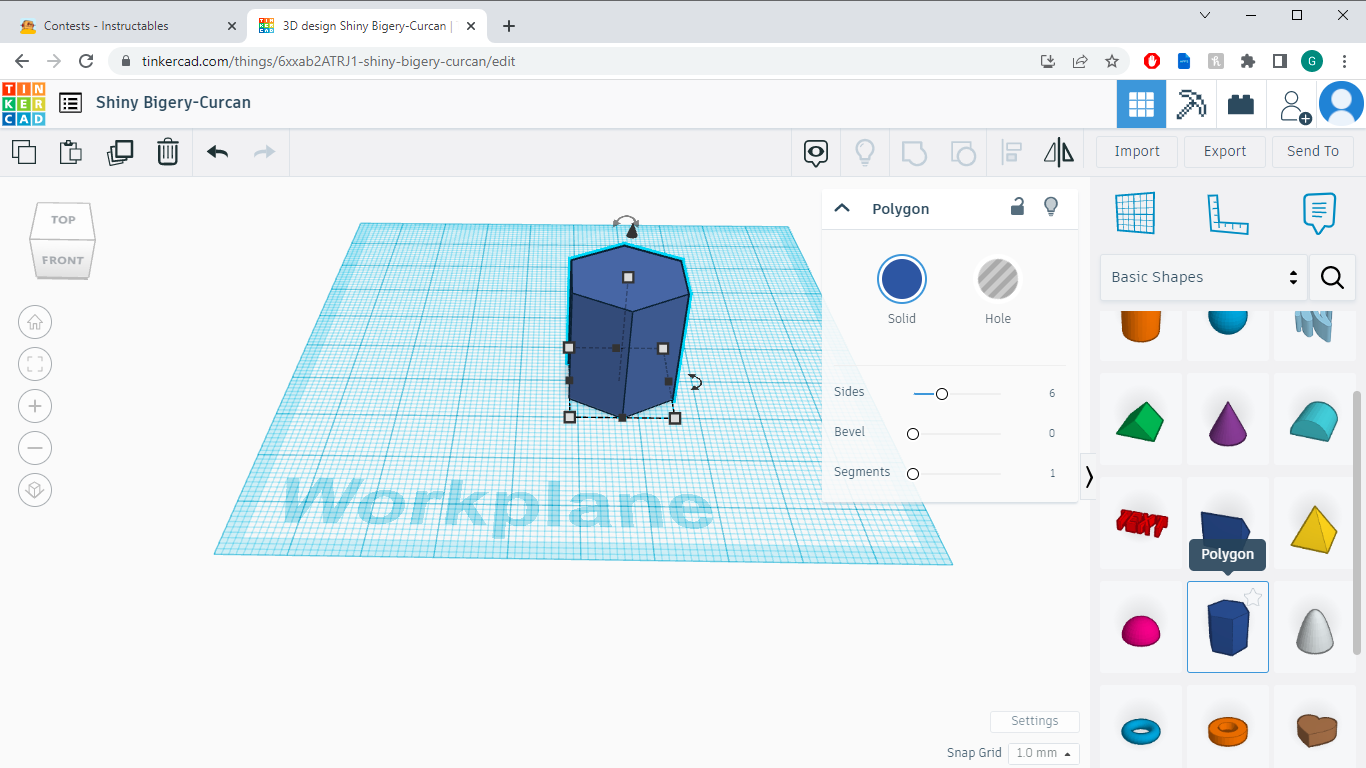1366x768 pixels.
Task: Select the Notes tool icon
Action: point(1319,213)
